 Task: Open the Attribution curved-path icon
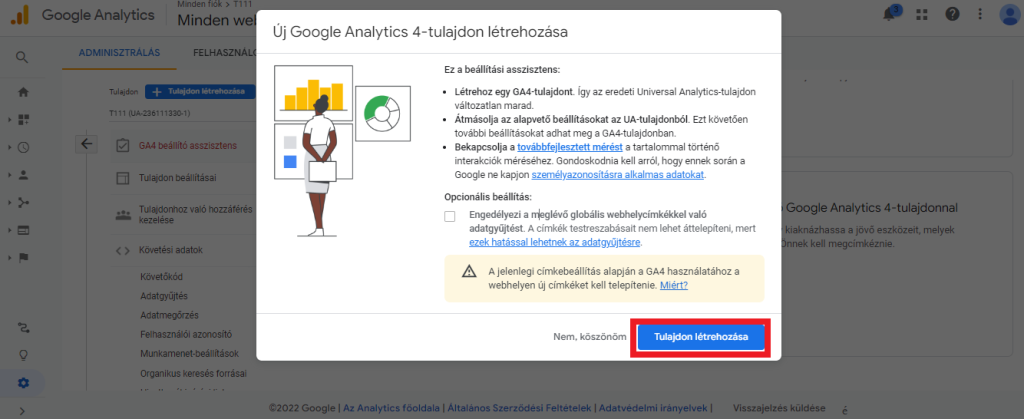24,327
